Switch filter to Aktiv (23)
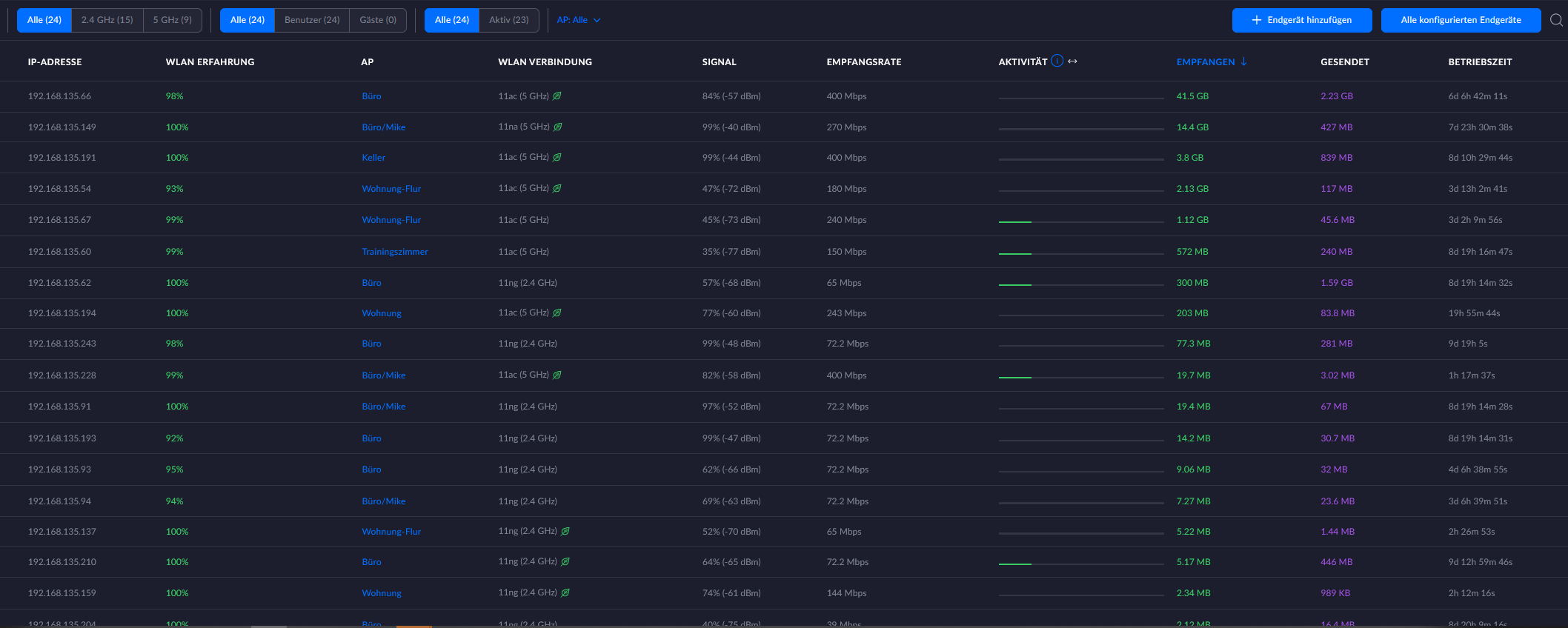 point(508,20)
